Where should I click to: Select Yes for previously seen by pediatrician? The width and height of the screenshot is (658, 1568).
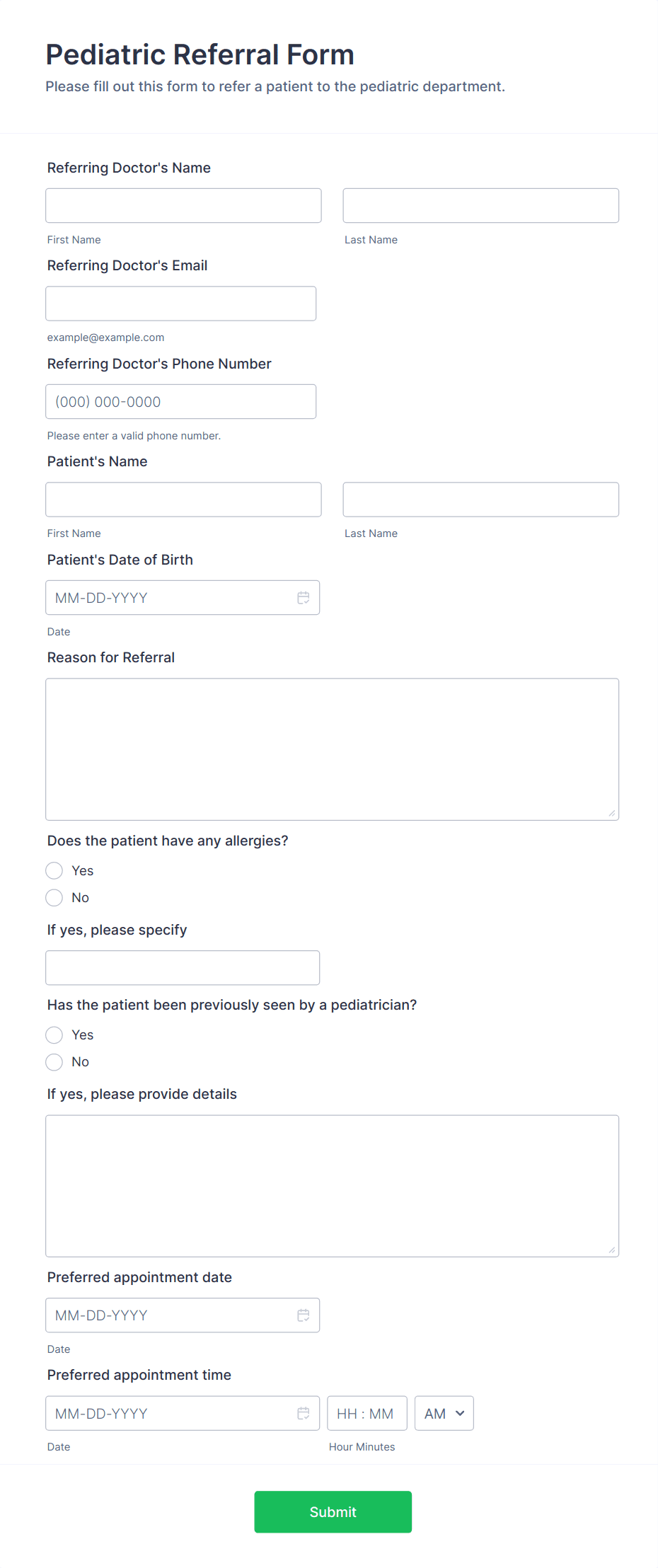click(54, 1034)
